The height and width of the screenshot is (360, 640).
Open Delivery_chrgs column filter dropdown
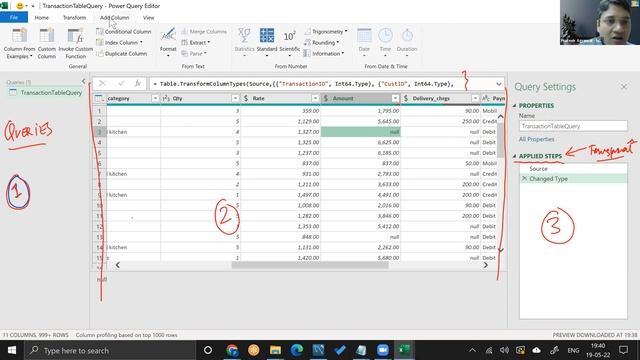click(475, 98)
